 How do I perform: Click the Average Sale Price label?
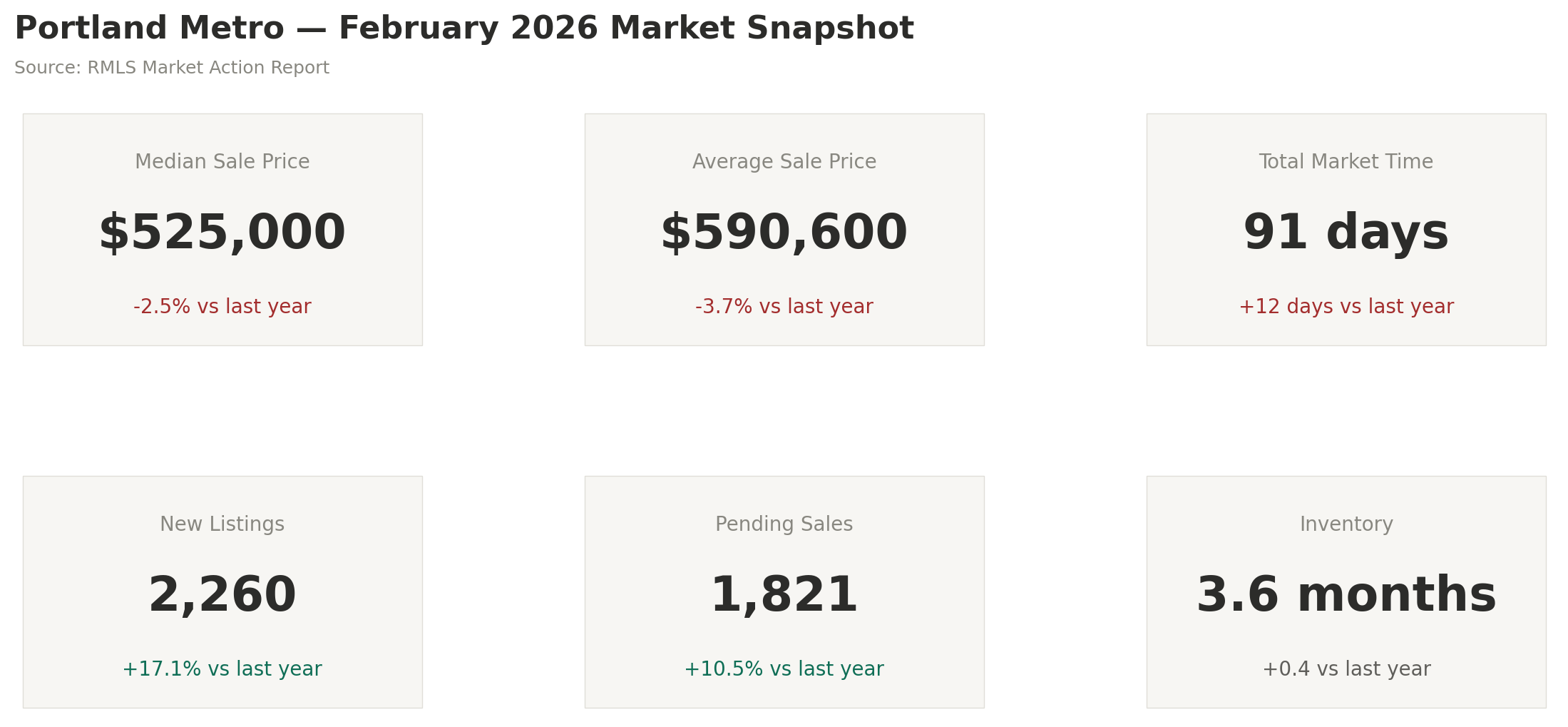click(784, 162)
